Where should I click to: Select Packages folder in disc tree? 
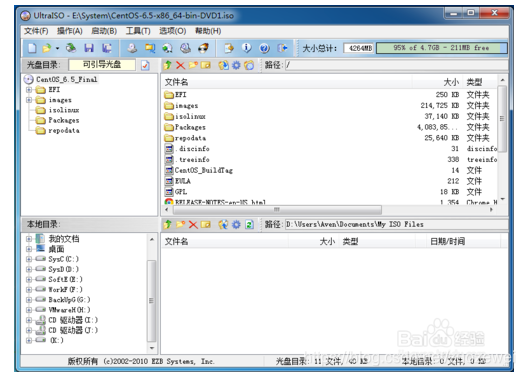point(64,120)
